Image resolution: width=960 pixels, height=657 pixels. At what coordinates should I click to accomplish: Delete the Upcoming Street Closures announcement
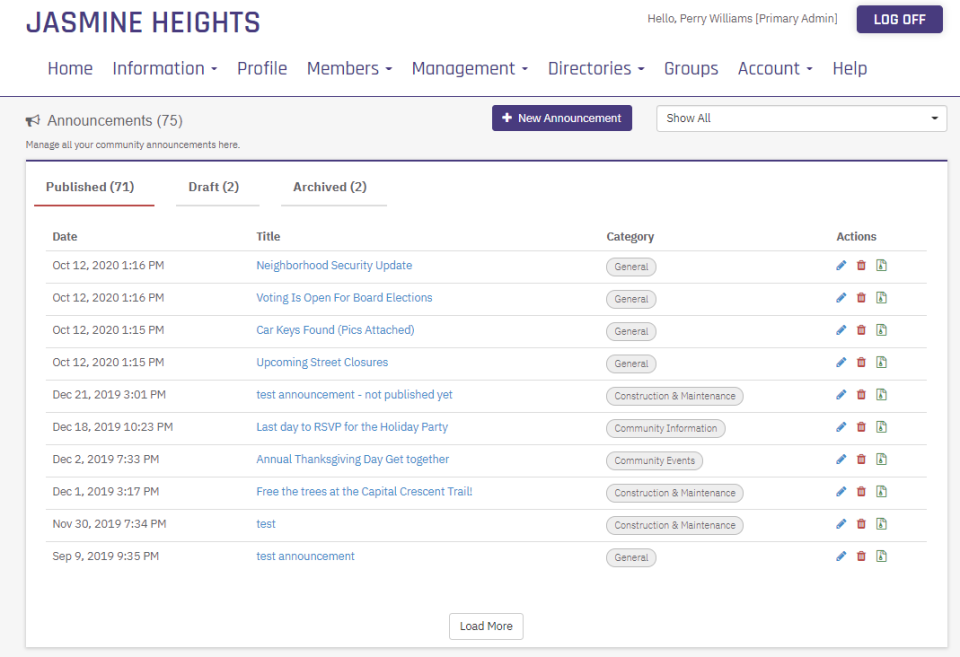tap(861, 363)
